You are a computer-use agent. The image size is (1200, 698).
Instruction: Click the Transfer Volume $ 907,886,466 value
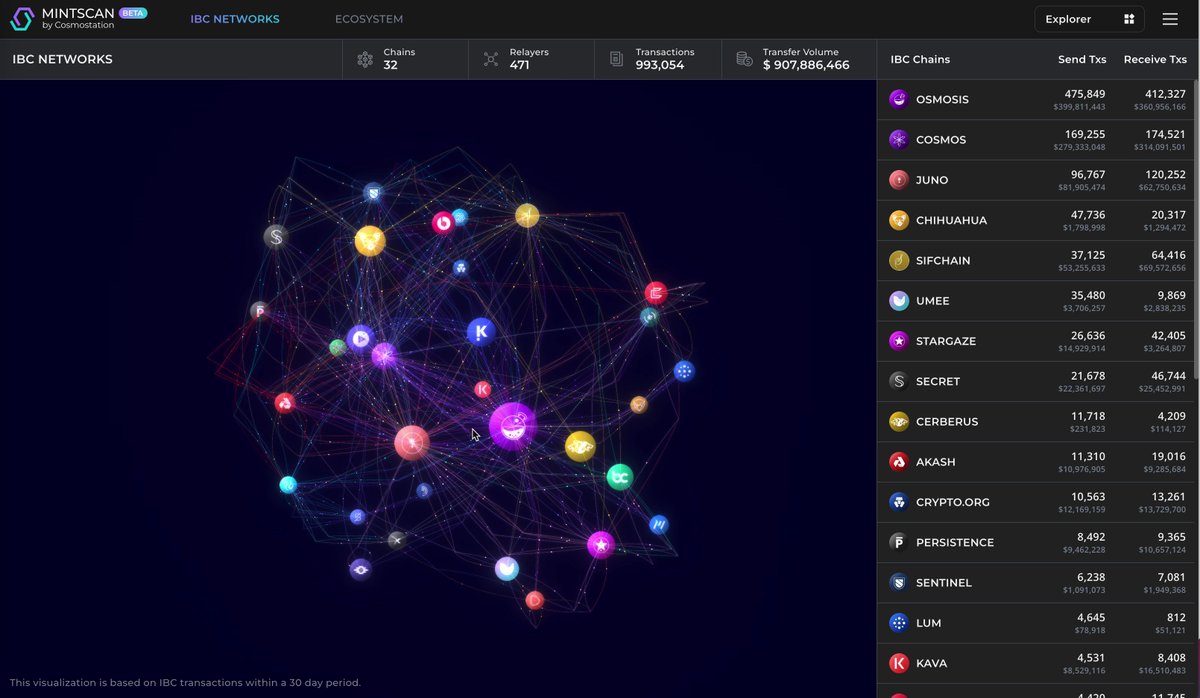(x=806, y=65)
